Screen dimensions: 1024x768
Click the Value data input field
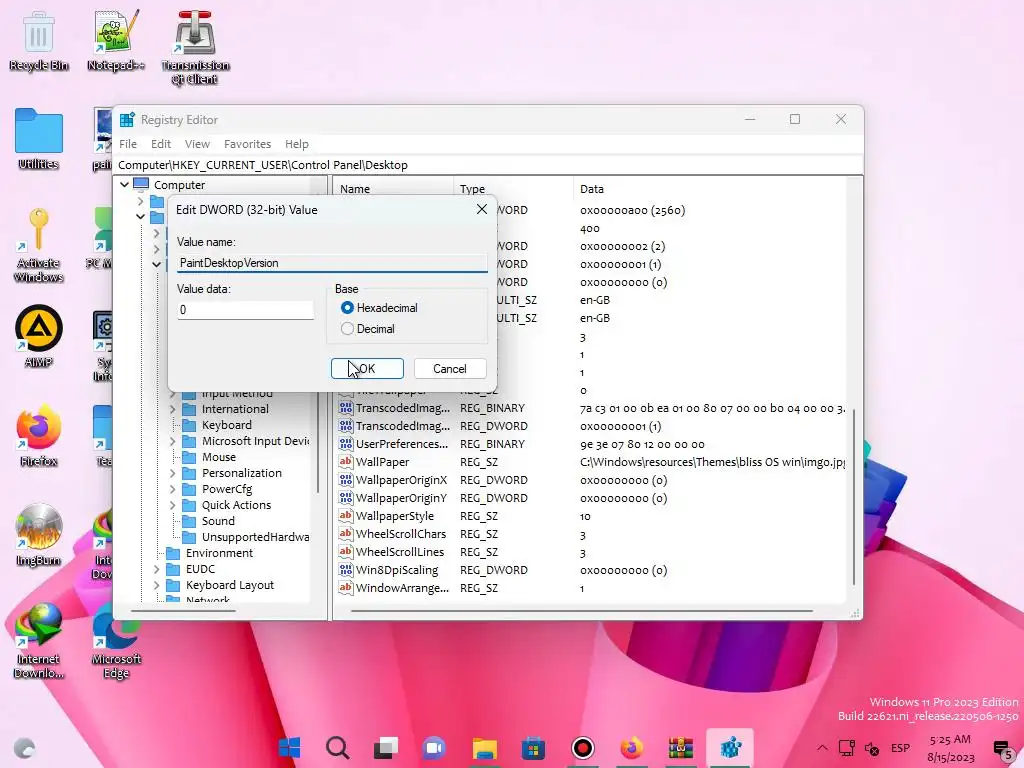245,310
